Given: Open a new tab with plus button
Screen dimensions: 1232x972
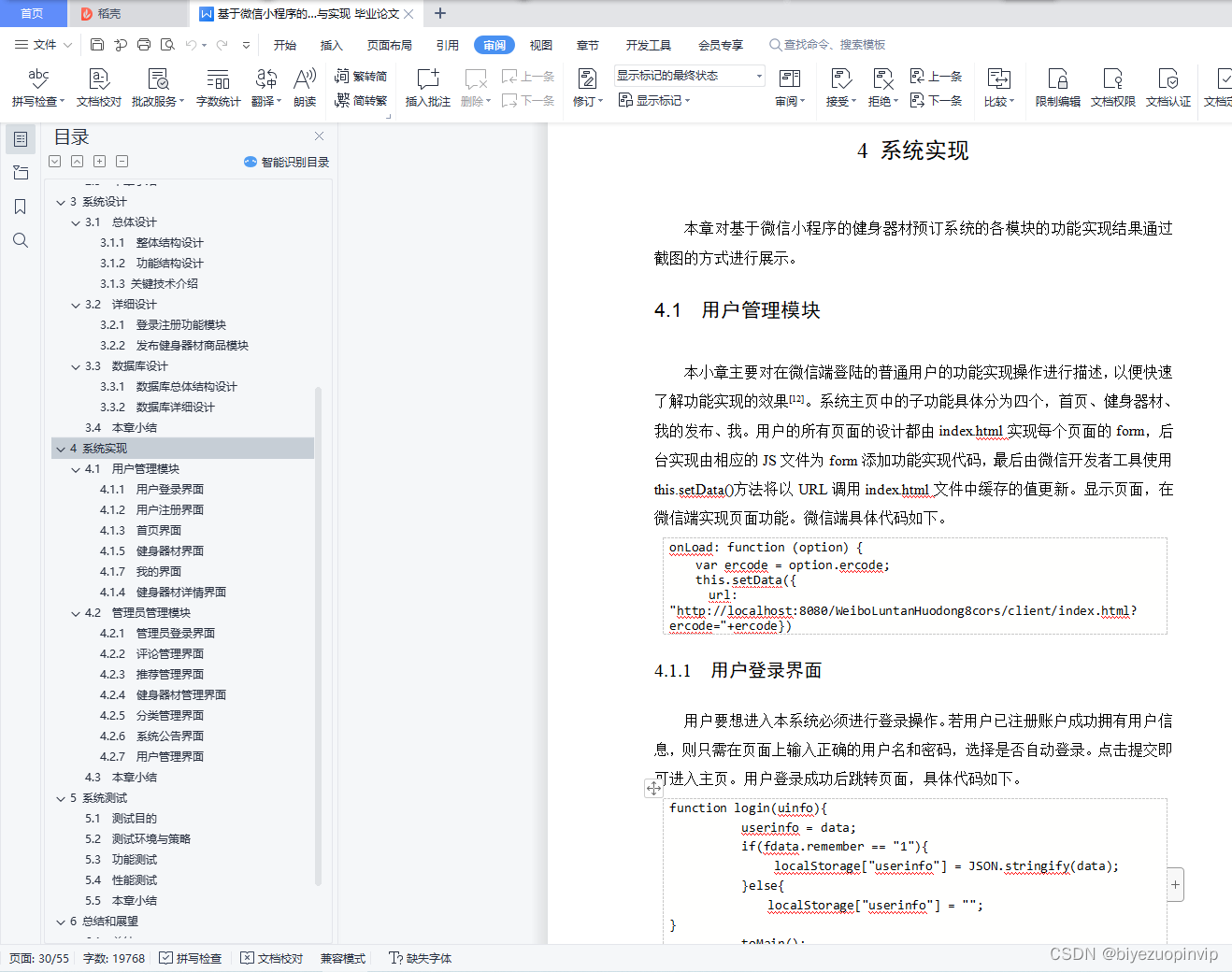Looking at the screenshot, I should point(440,13).
